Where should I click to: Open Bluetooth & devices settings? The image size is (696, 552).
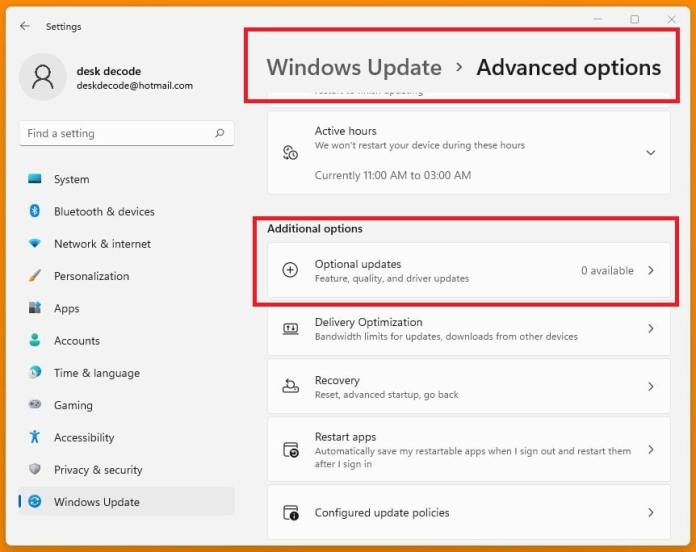click(x=127, y=211)
